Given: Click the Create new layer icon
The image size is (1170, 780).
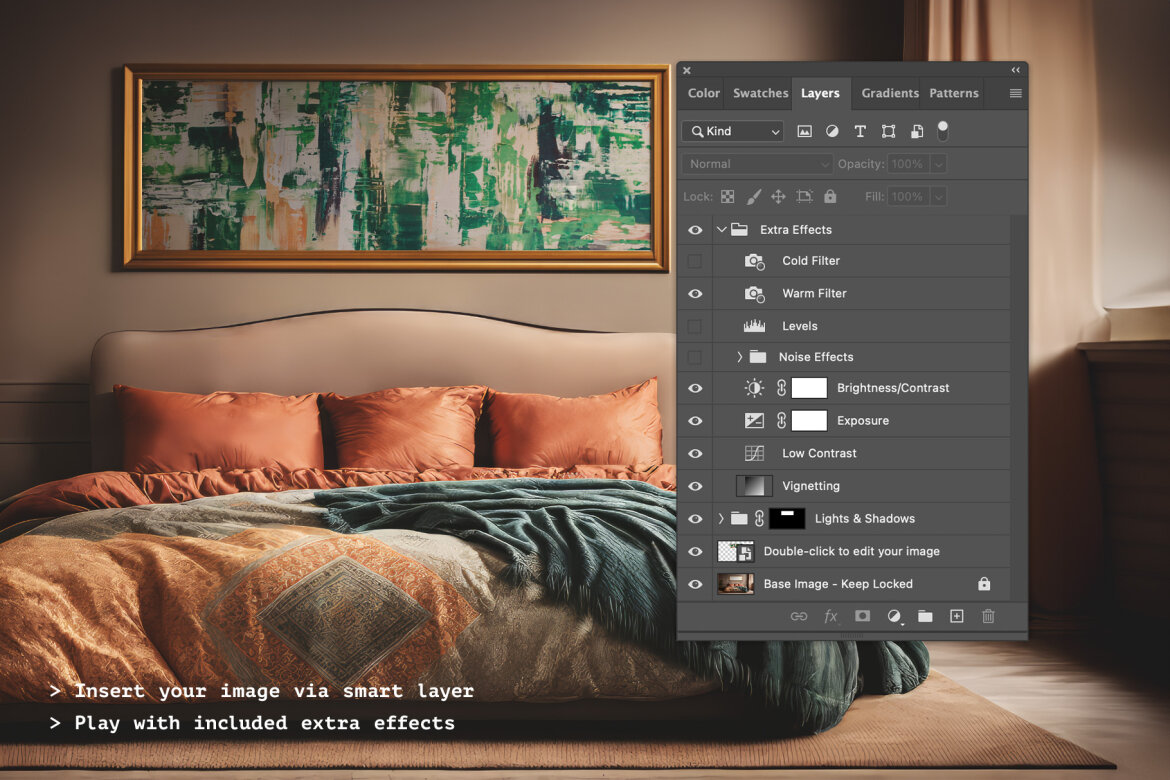Looking at the screenshot, I should tap(956, 616).
